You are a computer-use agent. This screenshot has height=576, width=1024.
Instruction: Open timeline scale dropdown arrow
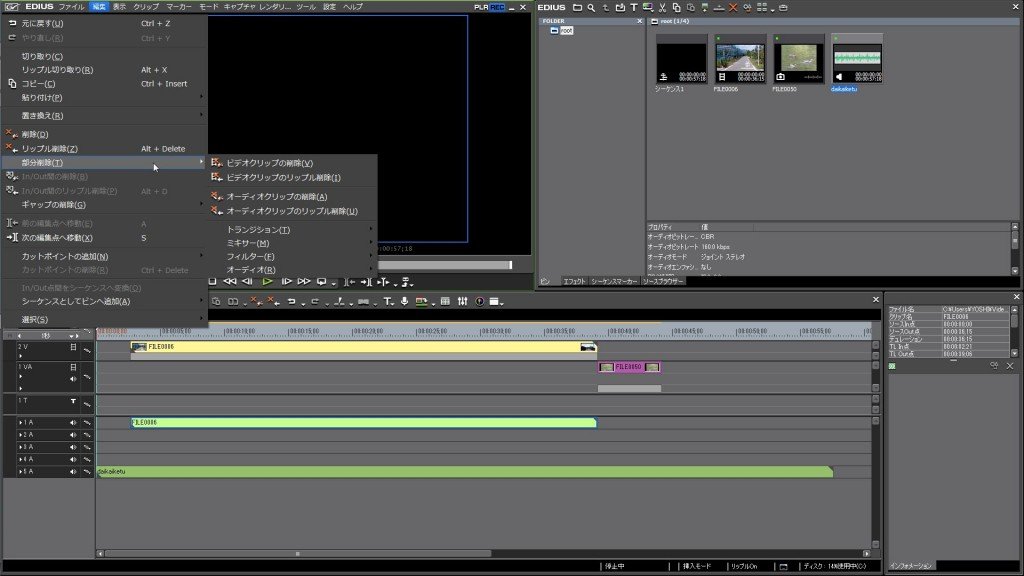point(71,336)
